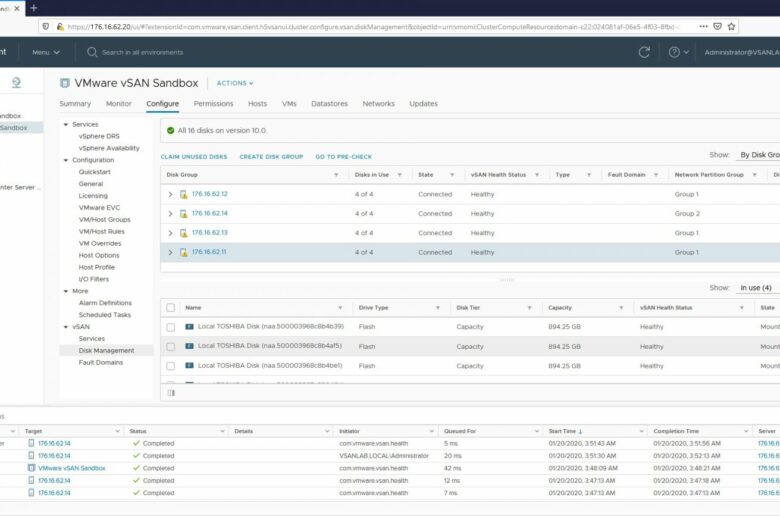Screen dimensions: 780x516
Task: Expand disk group 176.16.62.11
Action: pos(170,253)
